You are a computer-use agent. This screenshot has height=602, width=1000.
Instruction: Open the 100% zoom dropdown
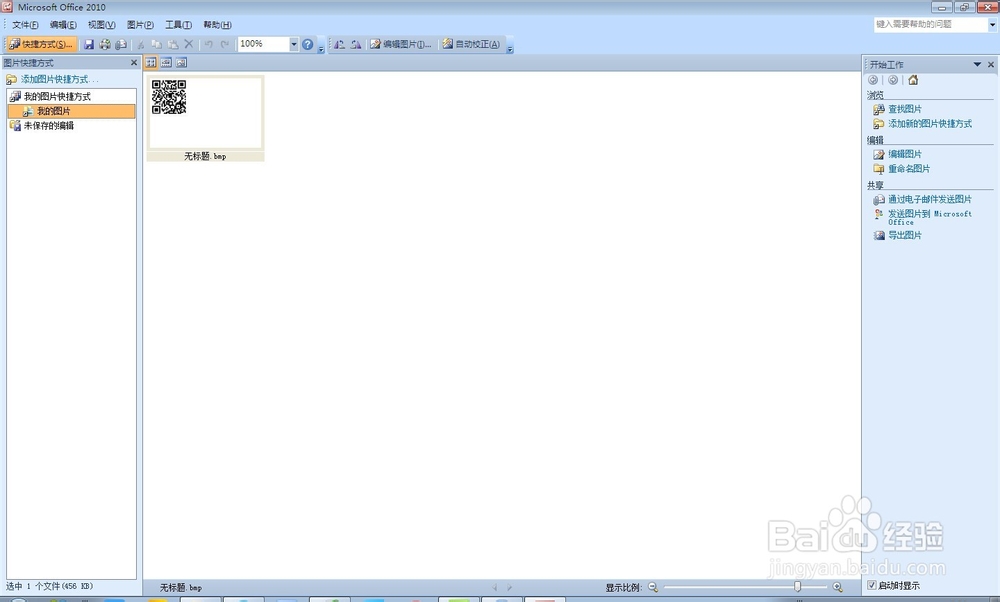(293, 44)
